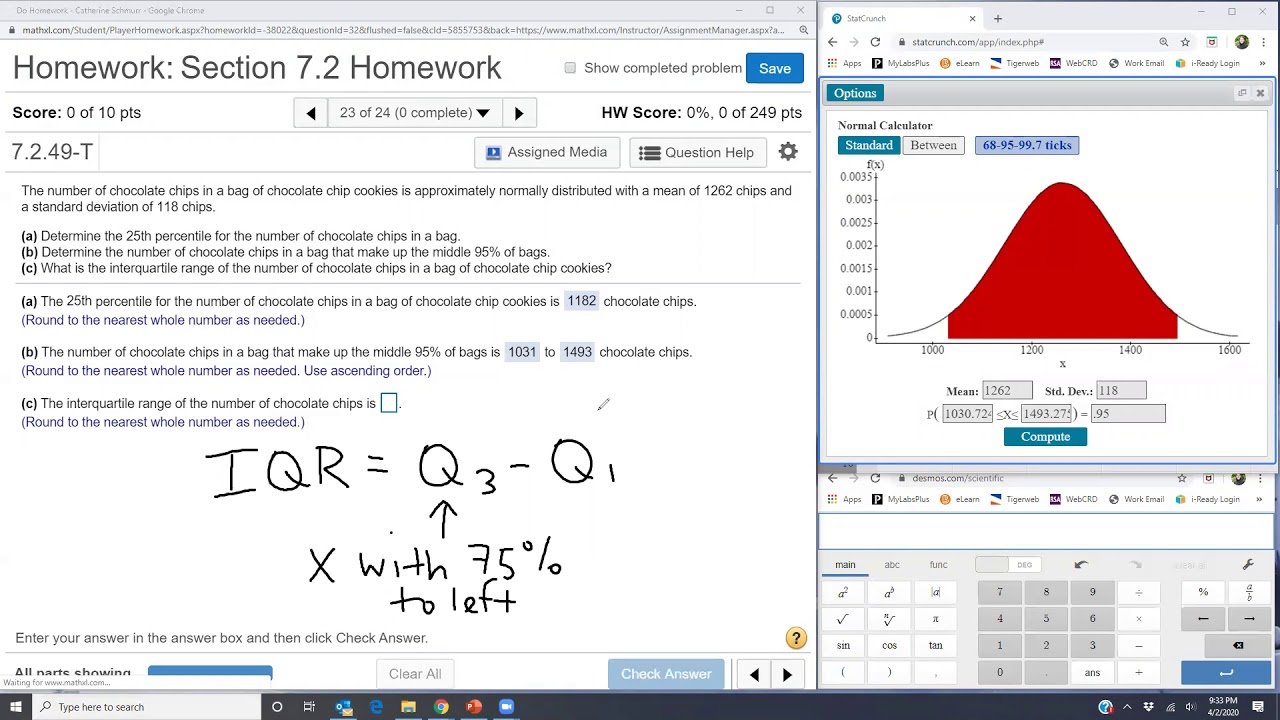
Task: Edit the Mean field in Normal Calculator
Action: 1007,391
